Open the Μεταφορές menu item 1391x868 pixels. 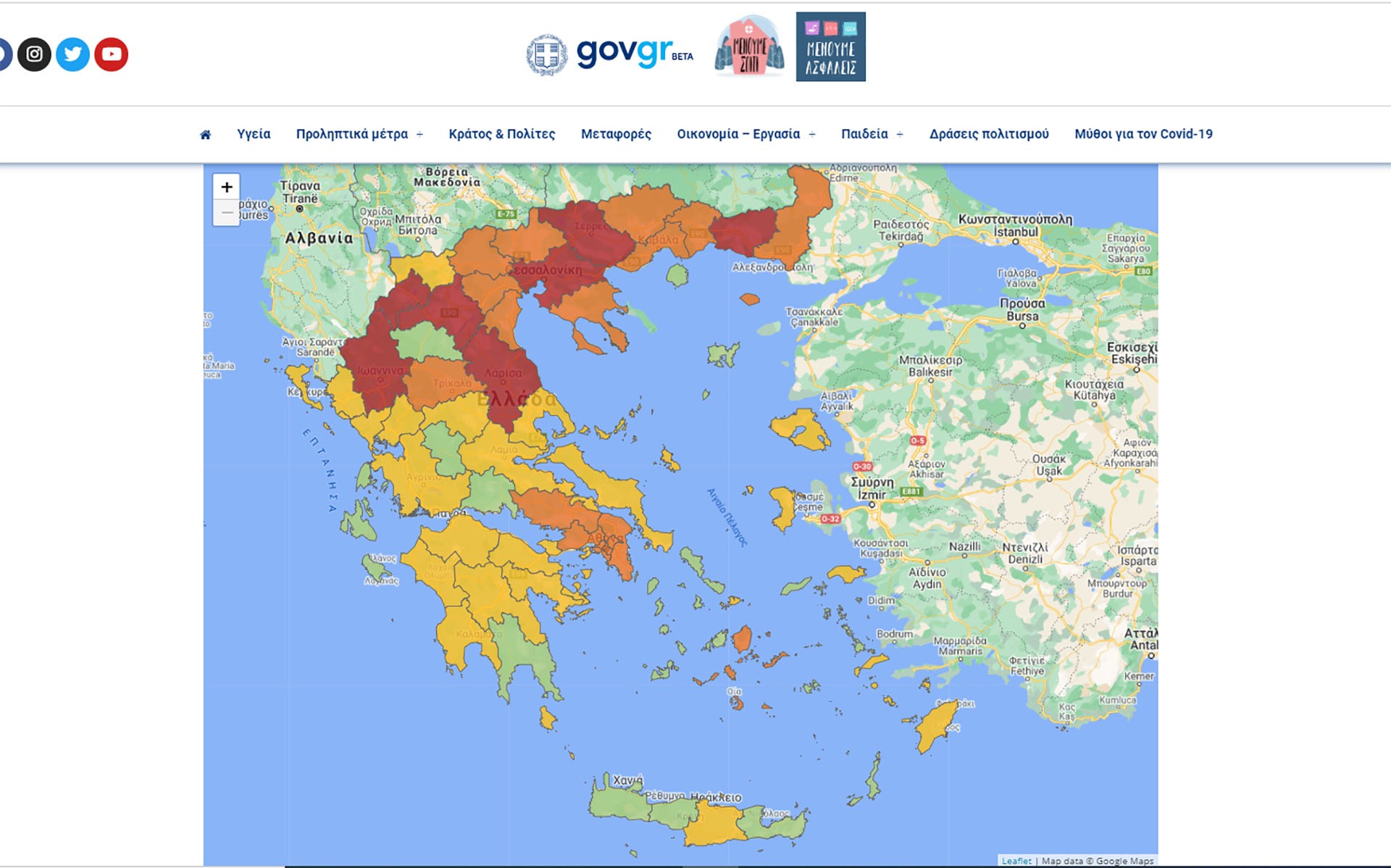616,134
